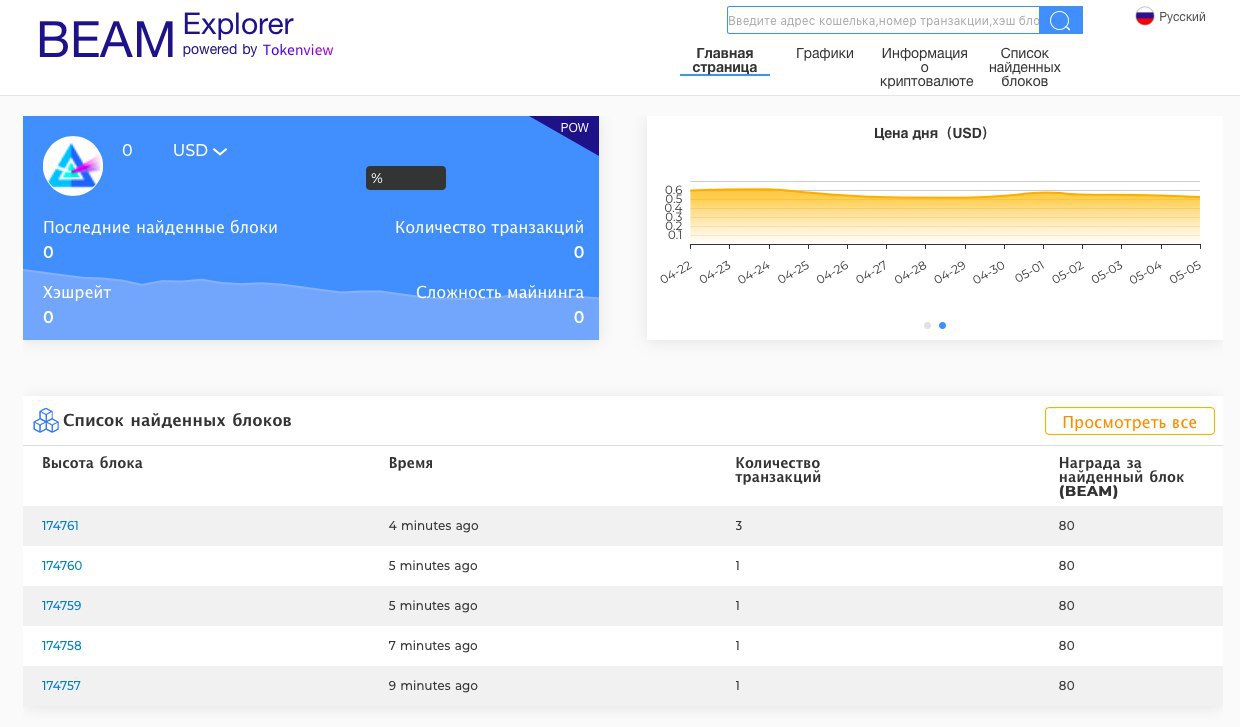Click the magnifier search button
This screenshot has height=727, width=1240.
[1061, 20]
